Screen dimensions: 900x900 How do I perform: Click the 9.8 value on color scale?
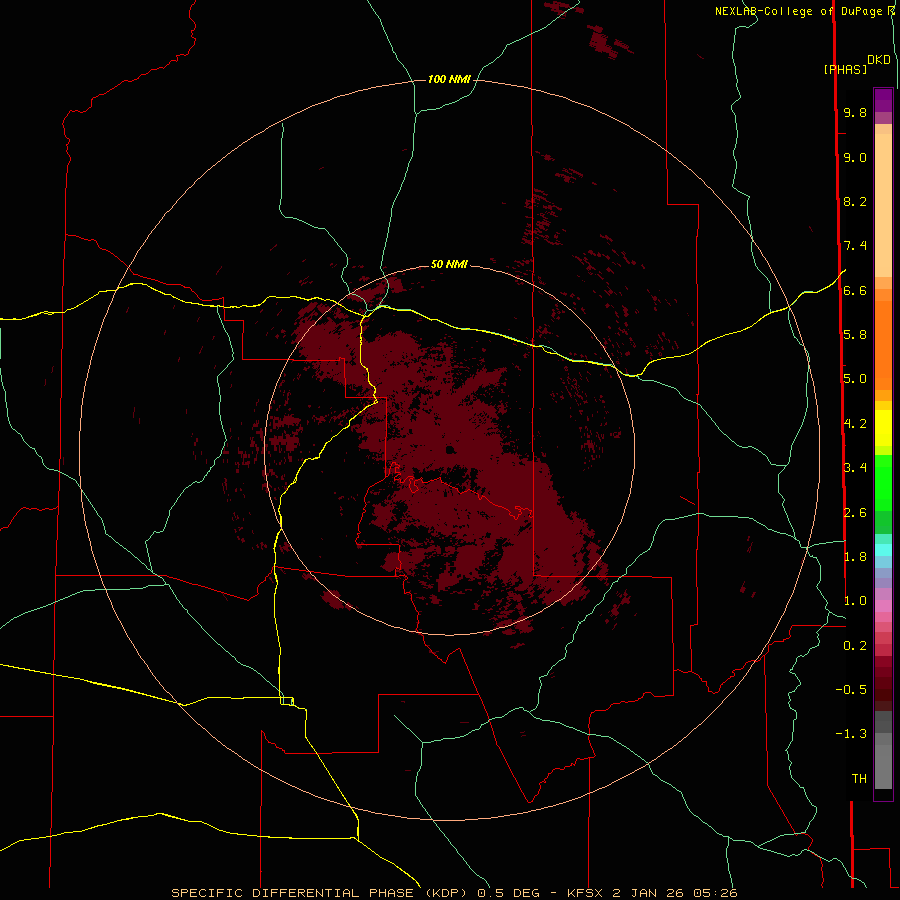tap(855, 112)
